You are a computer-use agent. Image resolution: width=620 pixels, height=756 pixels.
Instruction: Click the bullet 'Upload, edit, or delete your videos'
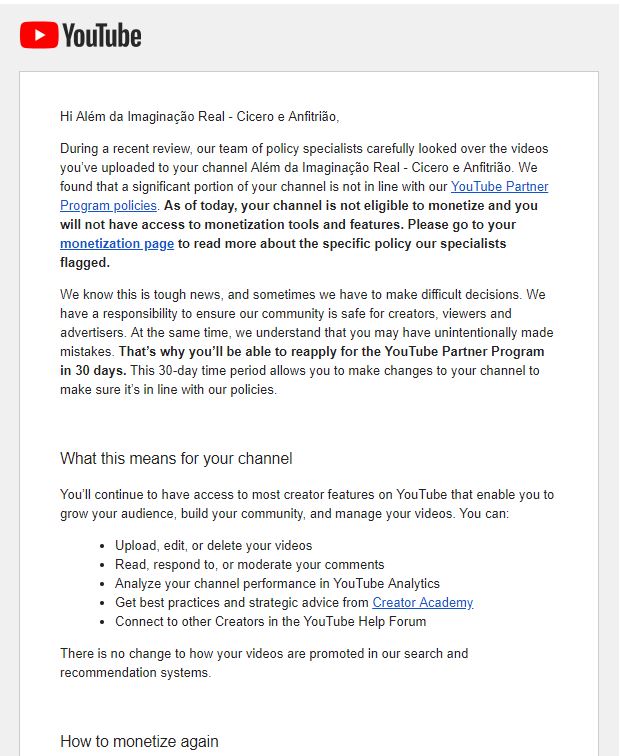213,545
